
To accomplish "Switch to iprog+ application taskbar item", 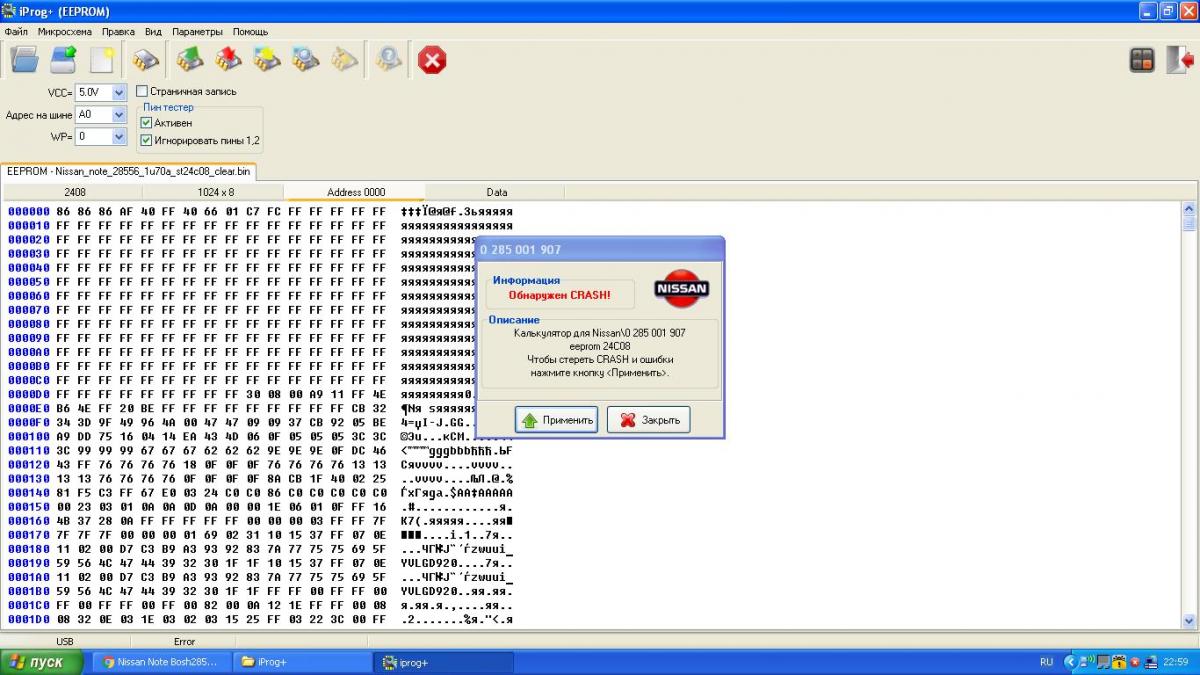I will tap(444, 662).
